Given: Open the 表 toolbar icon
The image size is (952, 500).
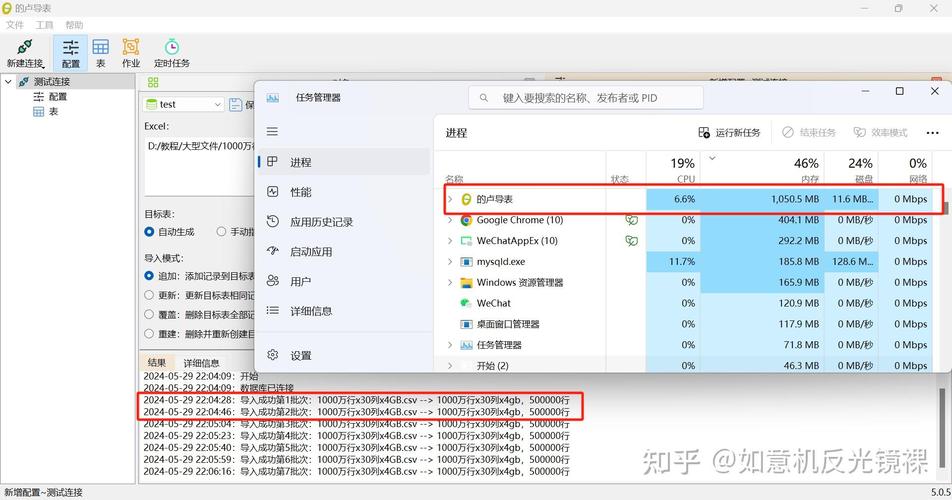Looking at the screenshot, I should tap(101, 53).
